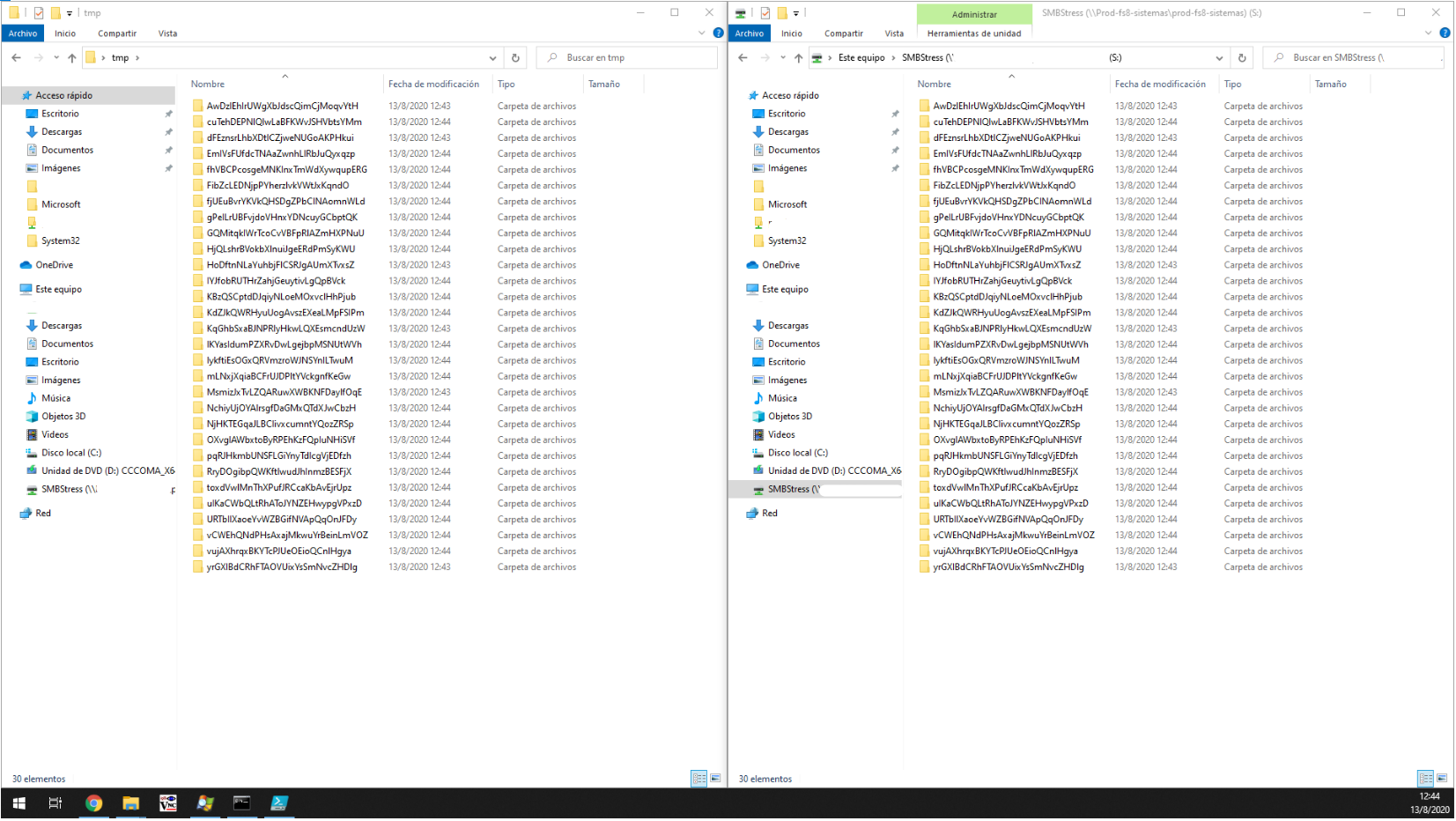
Task: Open Task View in the taskbar
Action: coord(55,803)
